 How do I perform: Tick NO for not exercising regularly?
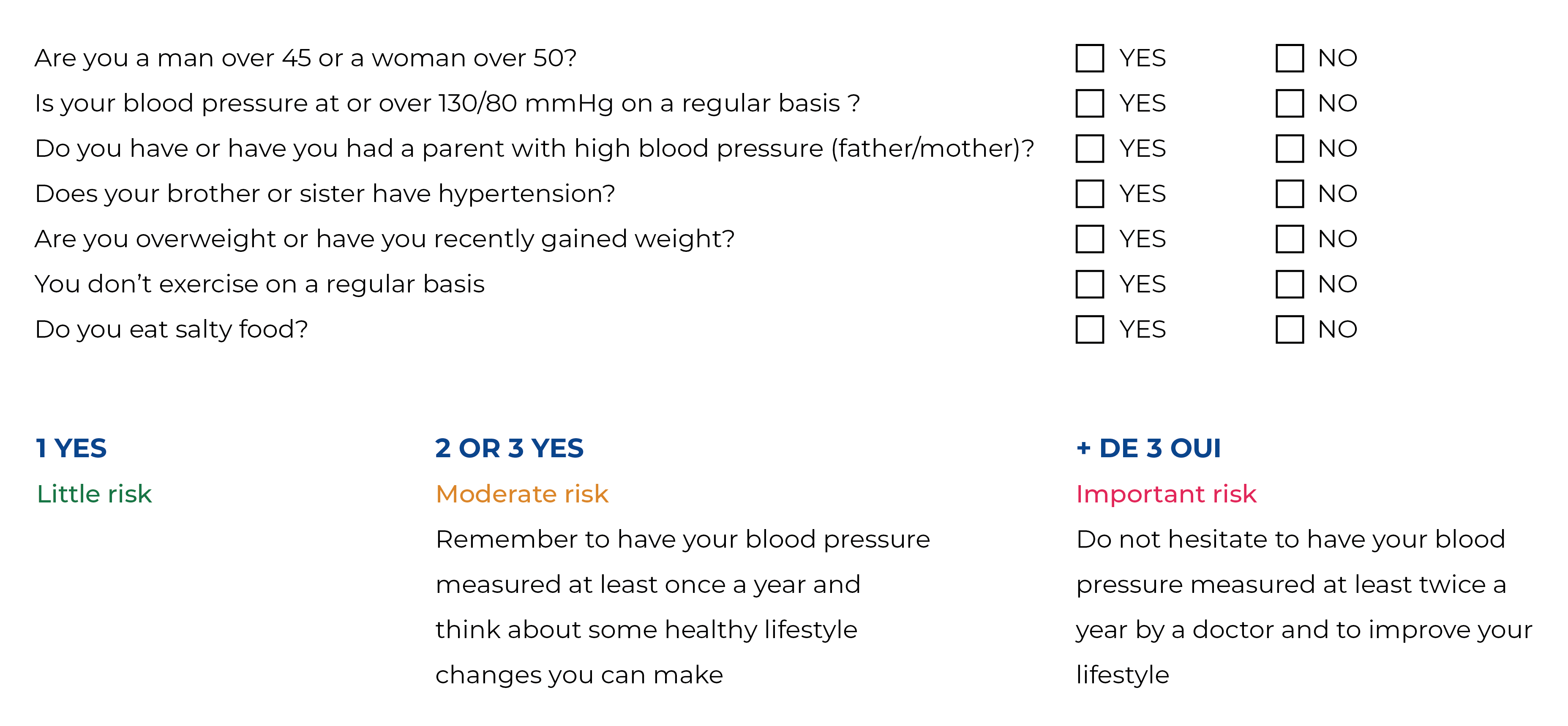pyautogui.click(x=1289, y=284)
